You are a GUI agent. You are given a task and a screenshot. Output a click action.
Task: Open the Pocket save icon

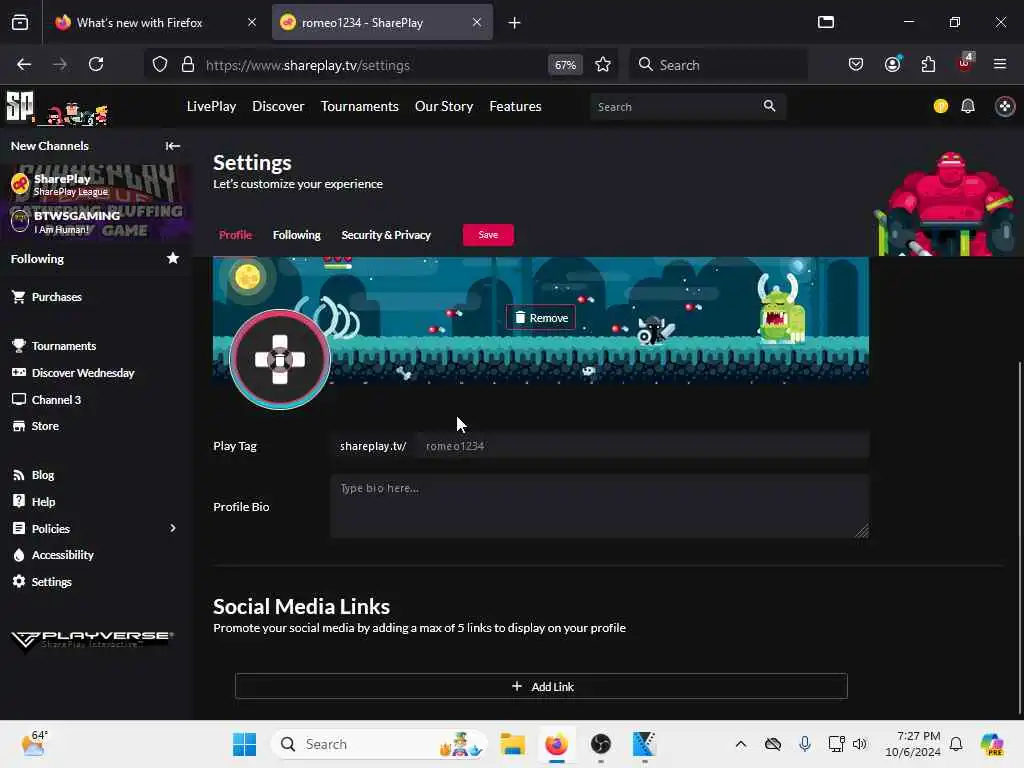(856, 64)
